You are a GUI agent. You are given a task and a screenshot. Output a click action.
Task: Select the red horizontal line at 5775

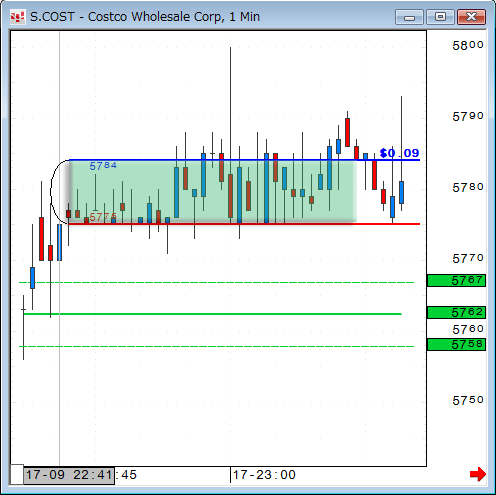coord(244,224)
